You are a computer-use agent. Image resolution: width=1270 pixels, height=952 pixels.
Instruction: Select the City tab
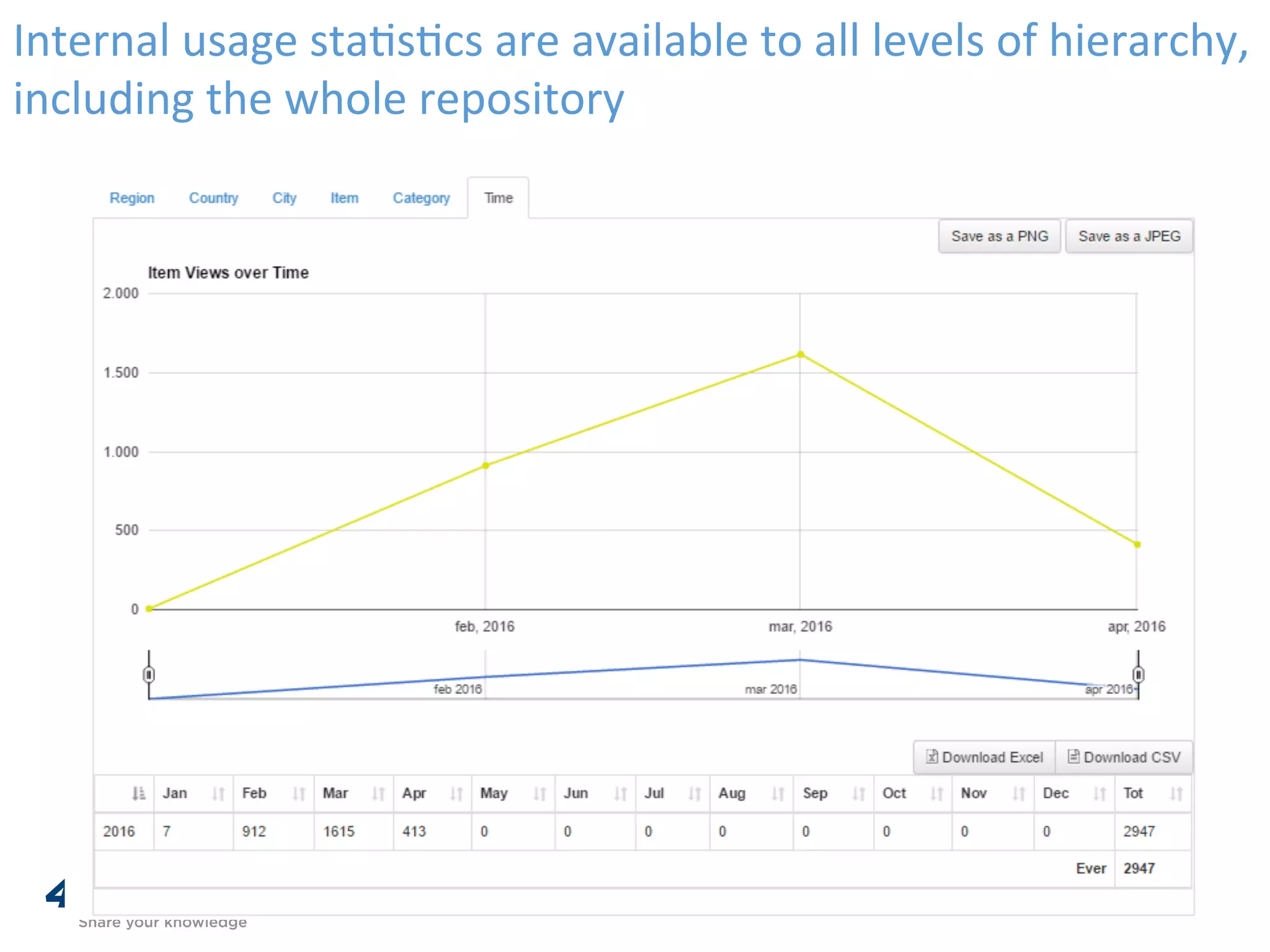284,198
